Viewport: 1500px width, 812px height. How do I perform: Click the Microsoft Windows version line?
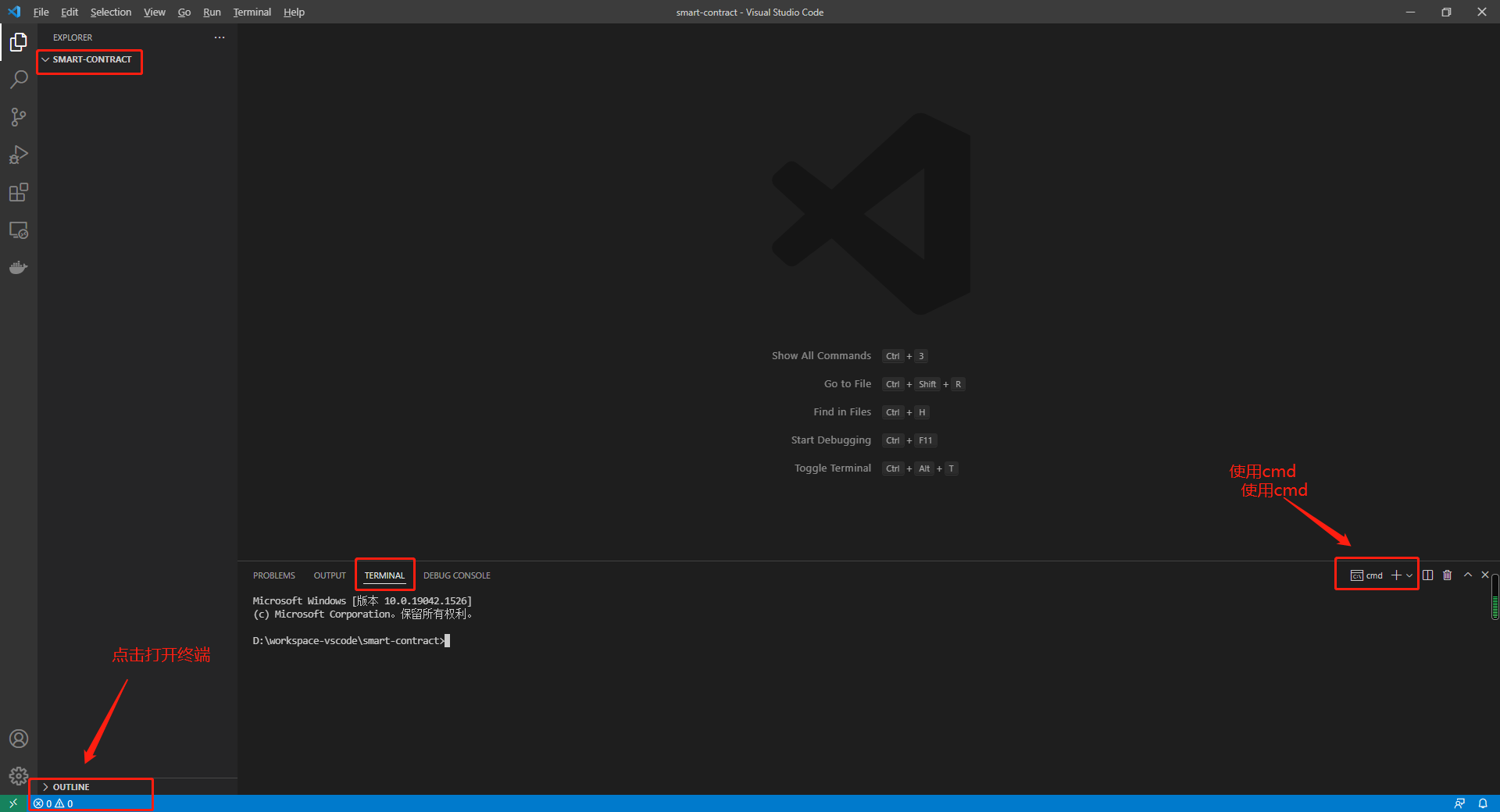362,601
